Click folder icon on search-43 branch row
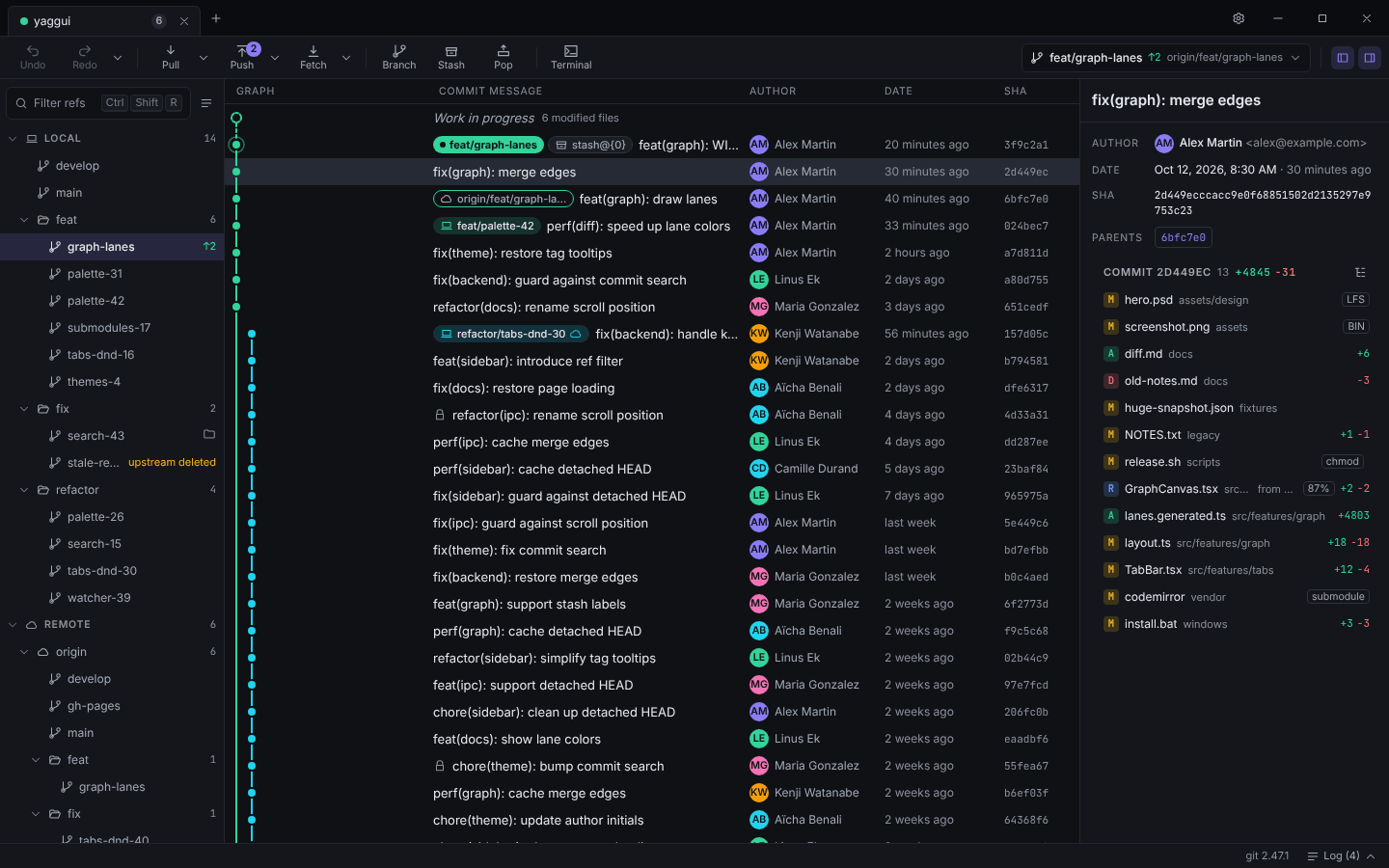 point(209,435)
